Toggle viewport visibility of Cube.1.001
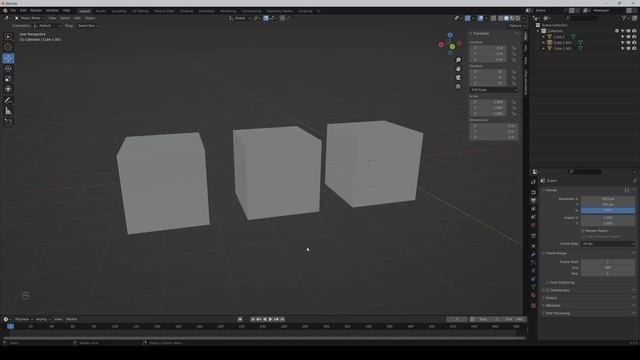Screen dimensions: 640x360 (629, 42)
